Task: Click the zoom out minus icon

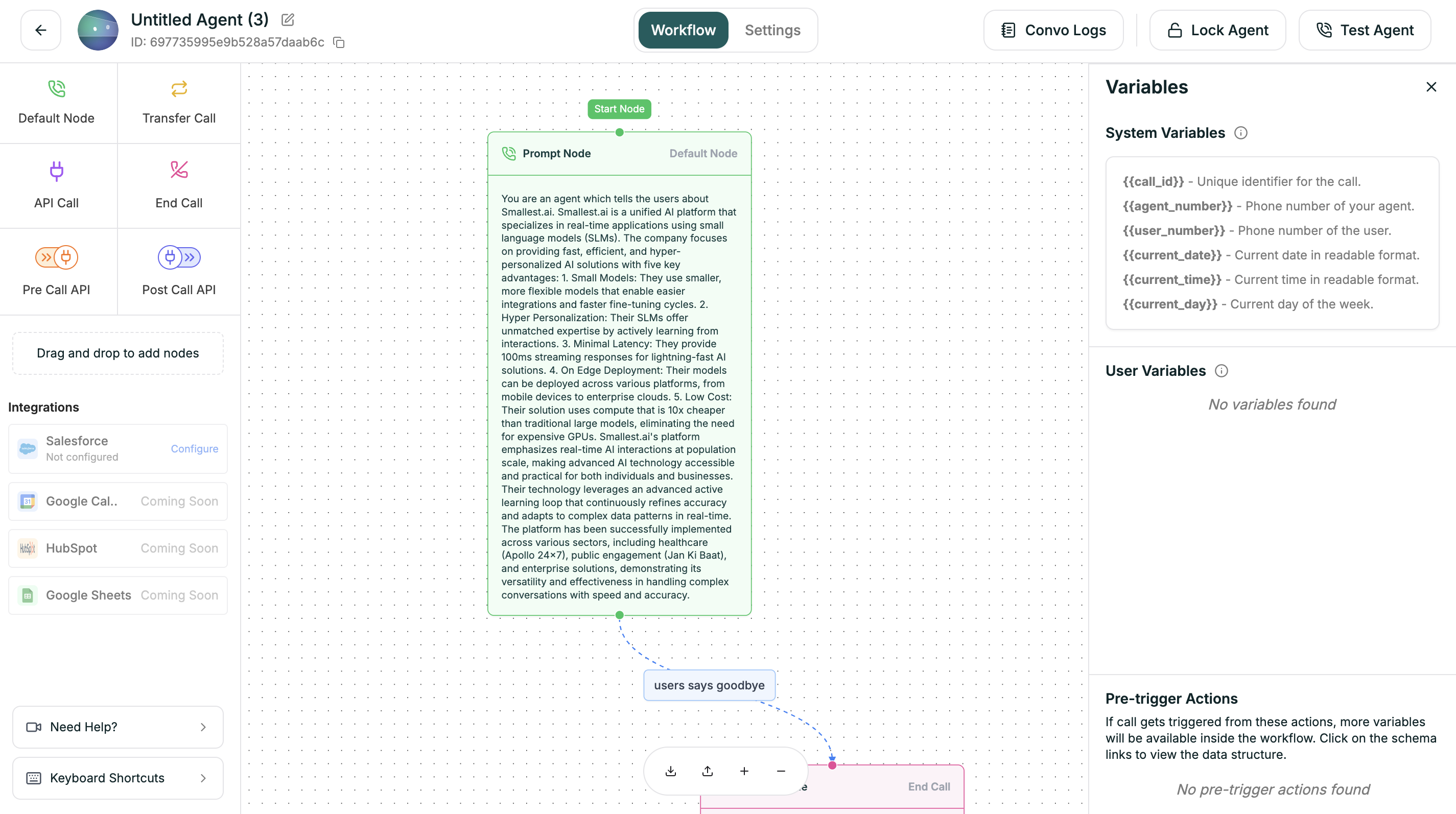Action: pos(781,771)
